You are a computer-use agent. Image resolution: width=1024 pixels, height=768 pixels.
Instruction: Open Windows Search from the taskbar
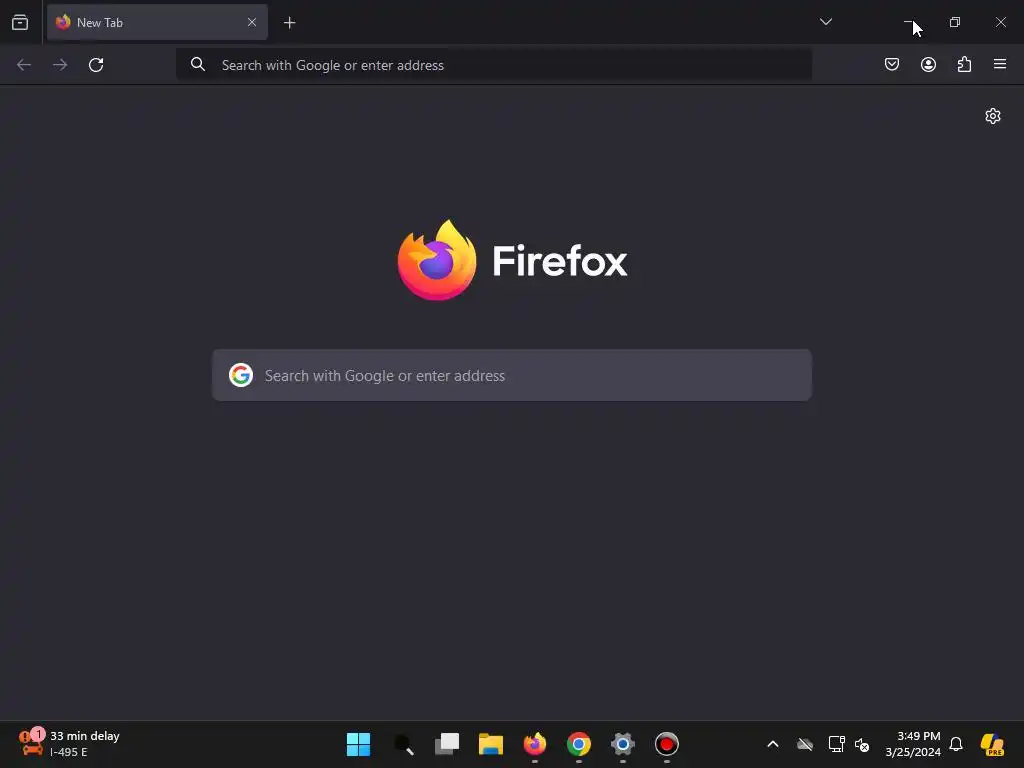[403, 744]
